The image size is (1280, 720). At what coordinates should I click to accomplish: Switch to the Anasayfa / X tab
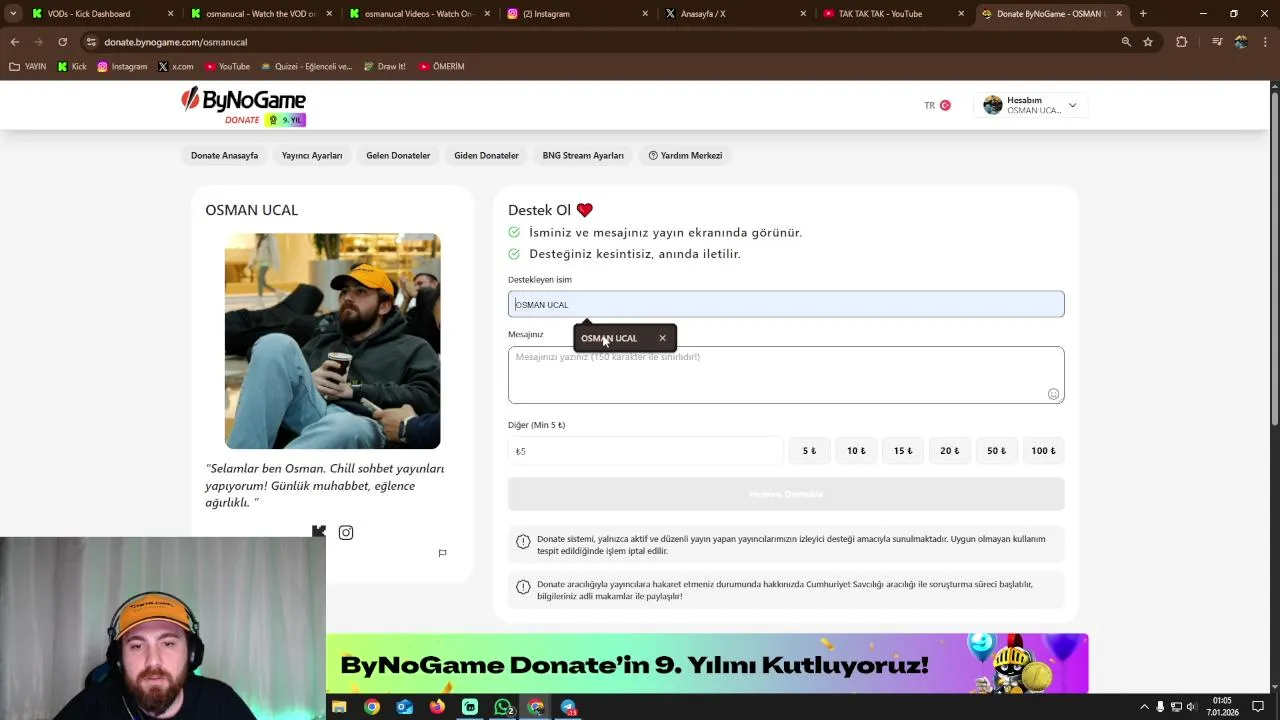(x=736, y=14)
